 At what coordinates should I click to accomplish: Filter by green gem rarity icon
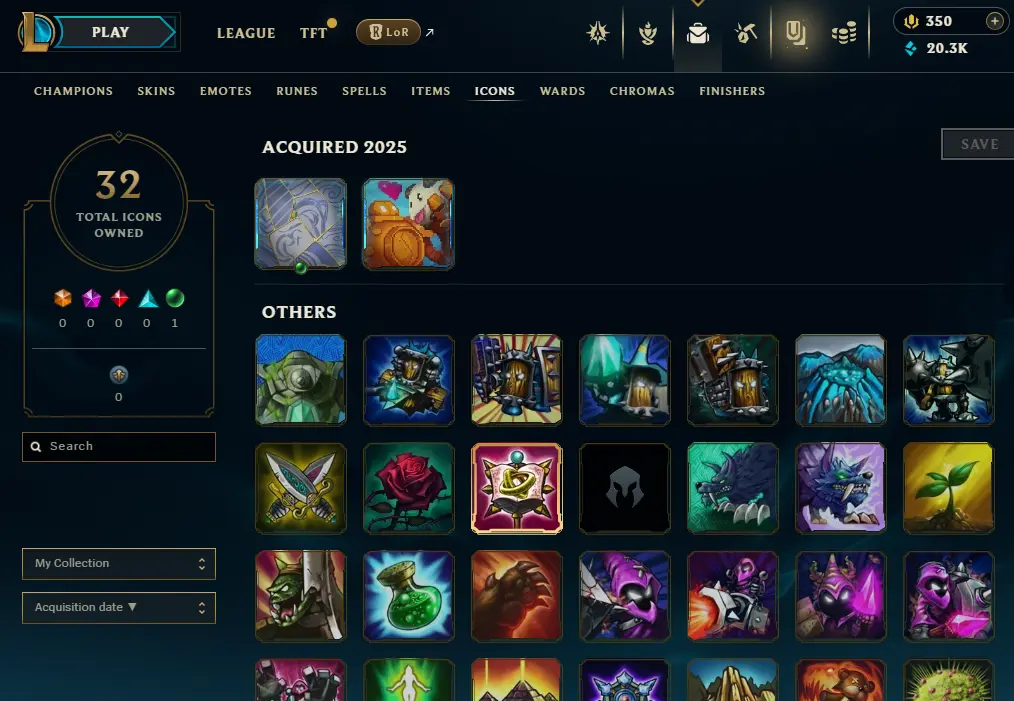pos(175,298)
